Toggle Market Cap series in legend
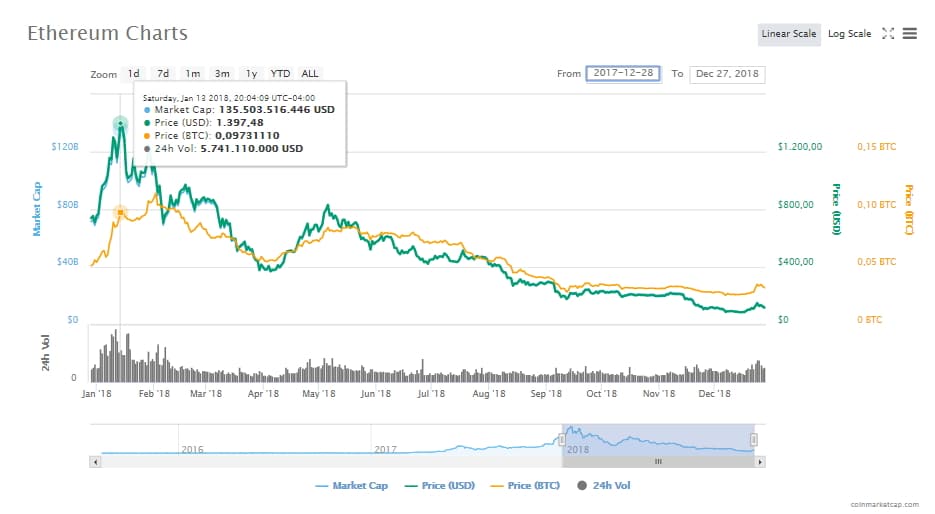 tap(351, 486)
